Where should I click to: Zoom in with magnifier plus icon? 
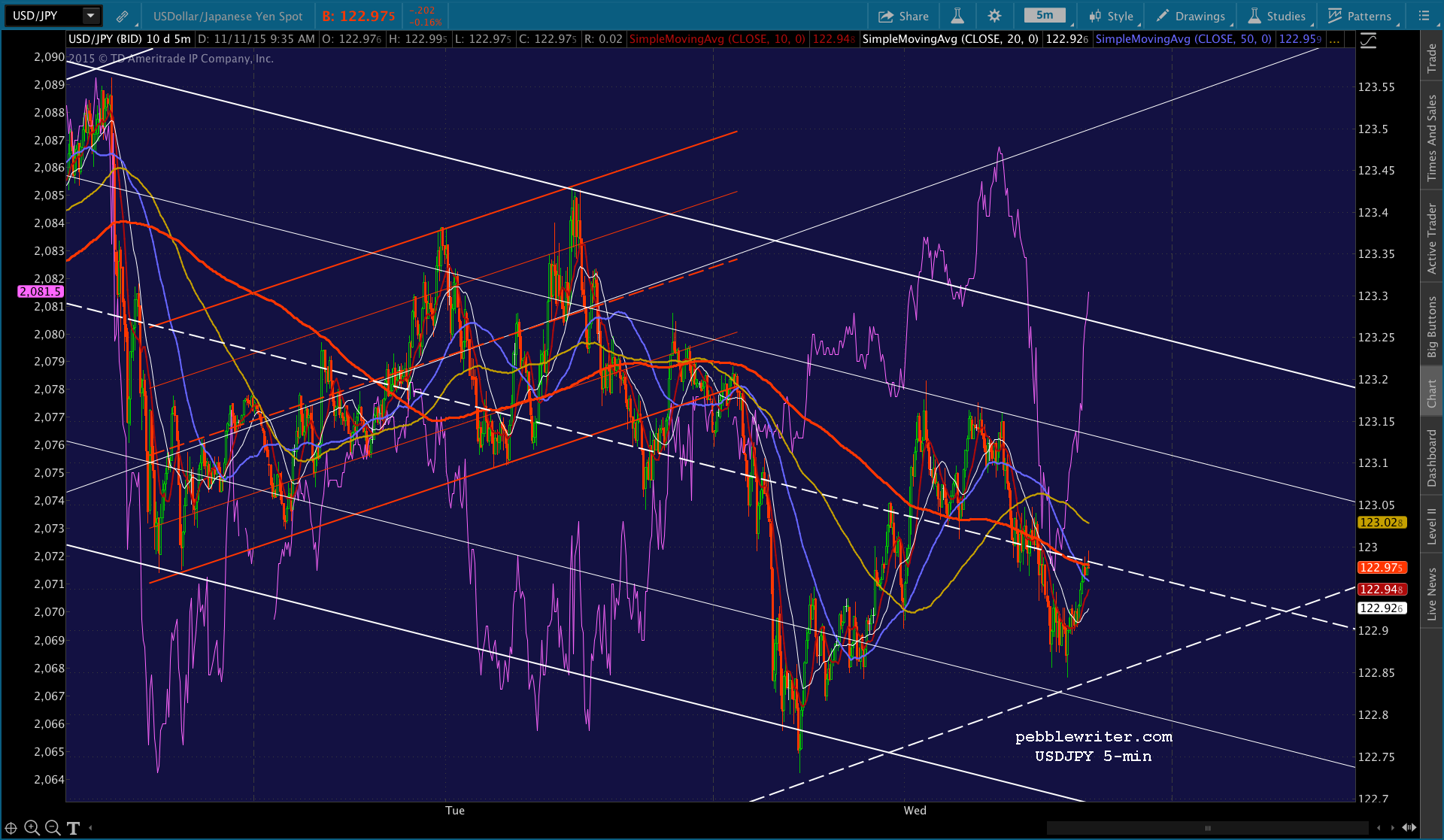click(32, 828)
